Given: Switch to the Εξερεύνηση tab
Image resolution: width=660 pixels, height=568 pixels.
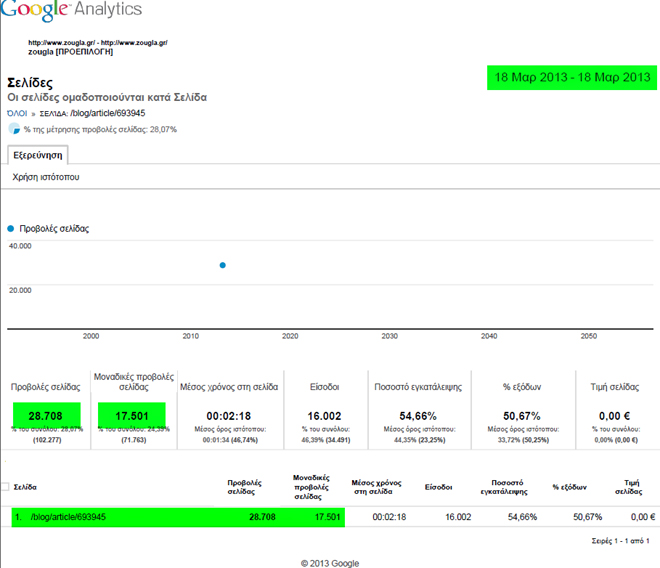Looking at the screenshot, I should coord(37,154).
